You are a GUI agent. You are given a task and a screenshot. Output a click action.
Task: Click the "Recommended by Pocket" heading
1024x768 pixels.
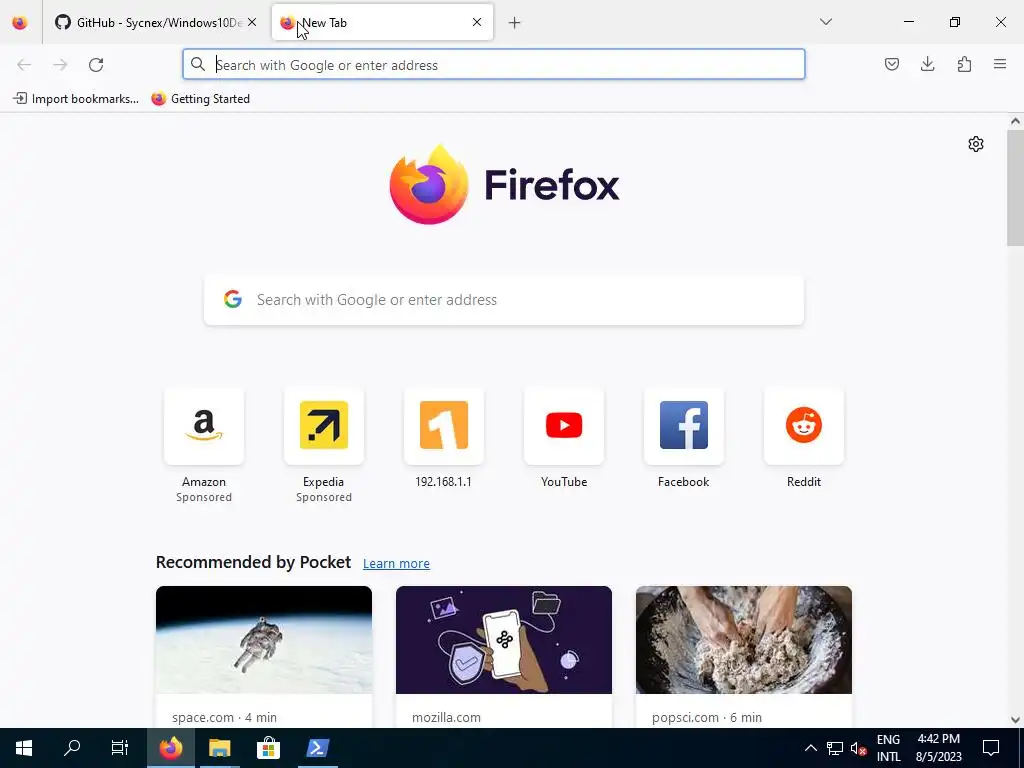[x=253, y=562]
